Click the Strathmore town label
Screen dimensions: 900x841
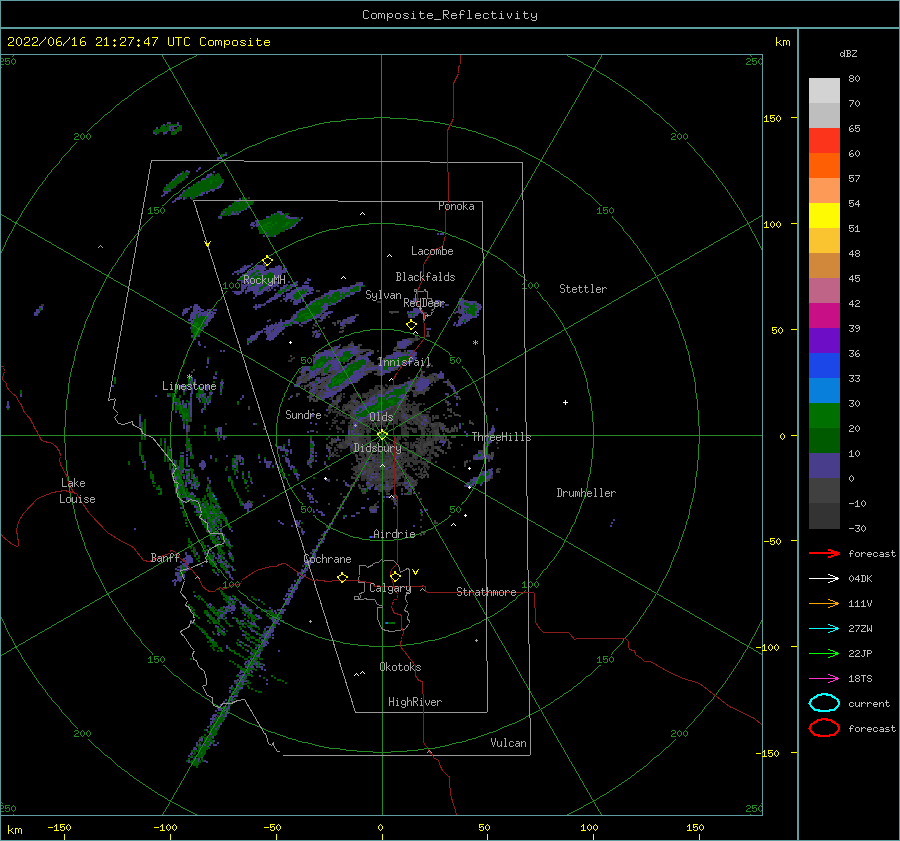(x=486, y=592)
